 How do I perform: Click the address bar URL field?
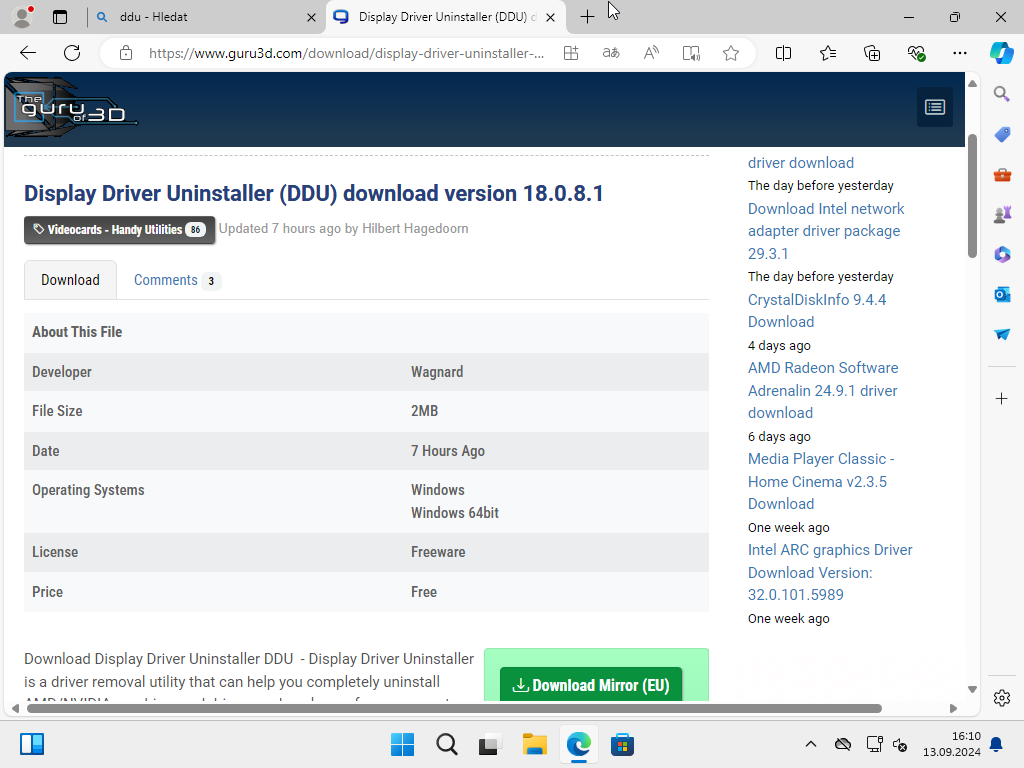(x=346, y=53)
